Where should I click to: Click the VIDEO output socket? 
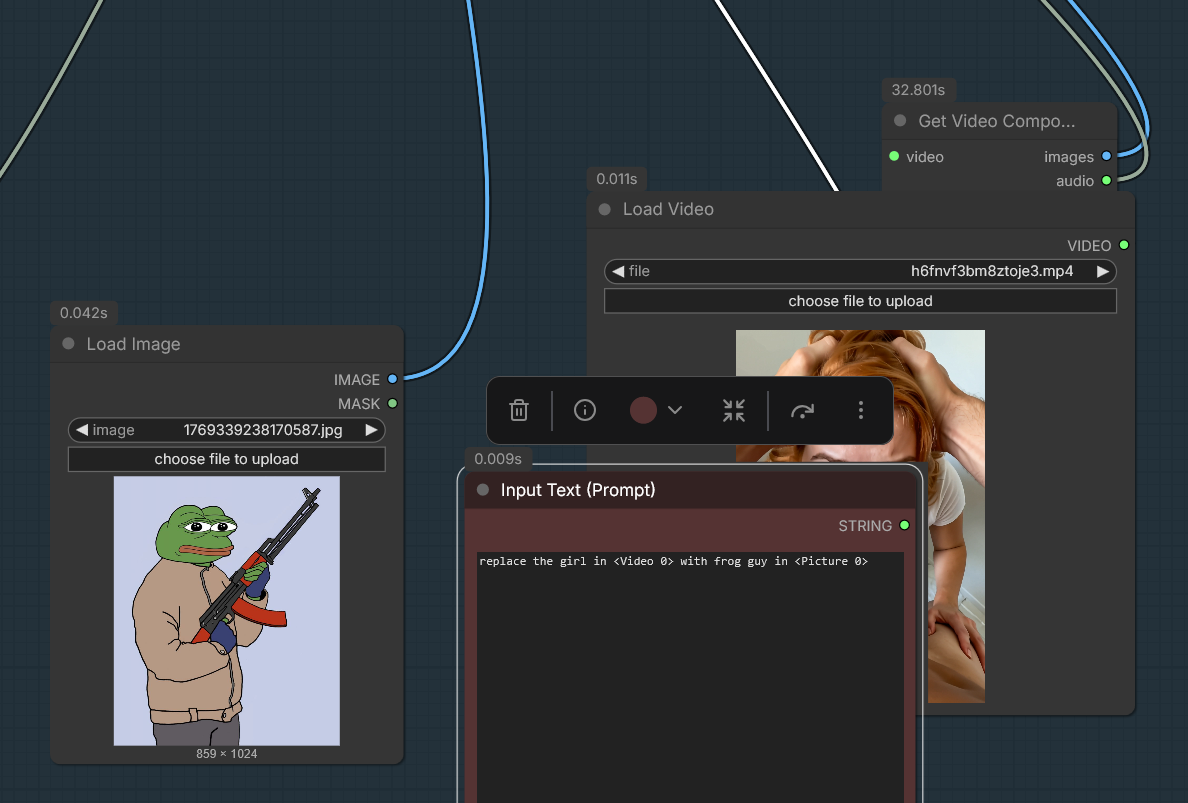(x=1124, y=245)
